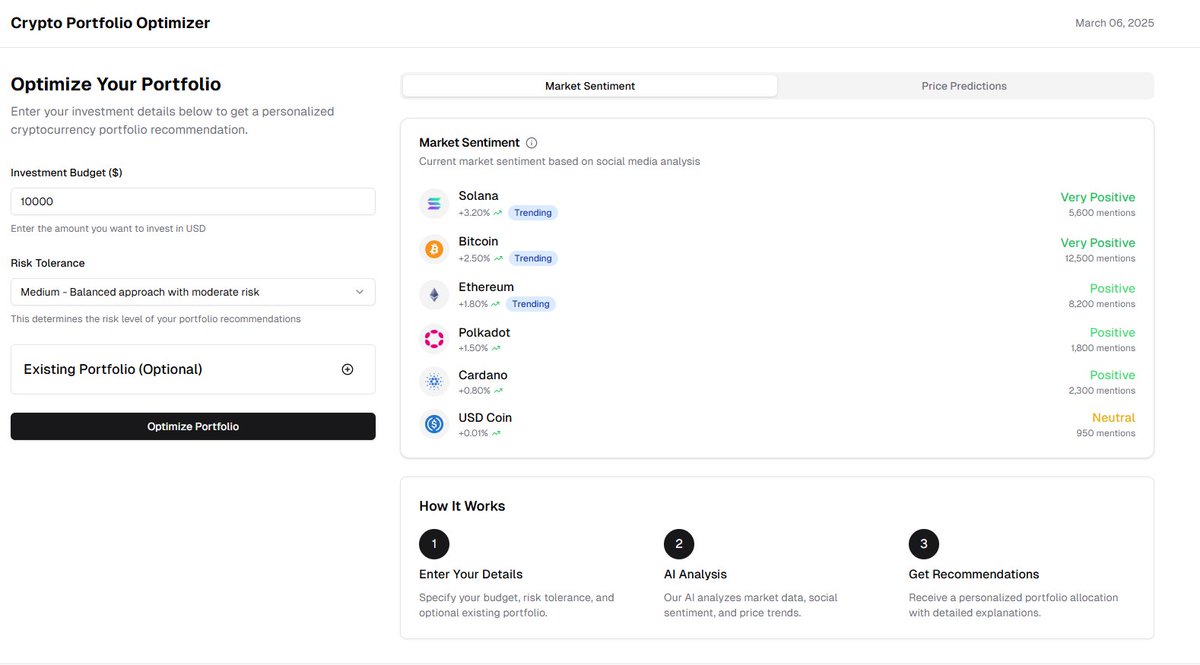This screenshot has width=1200, height=665.
Task: Click the Trending badge on Solana
Action: click(x=533, y=213)
